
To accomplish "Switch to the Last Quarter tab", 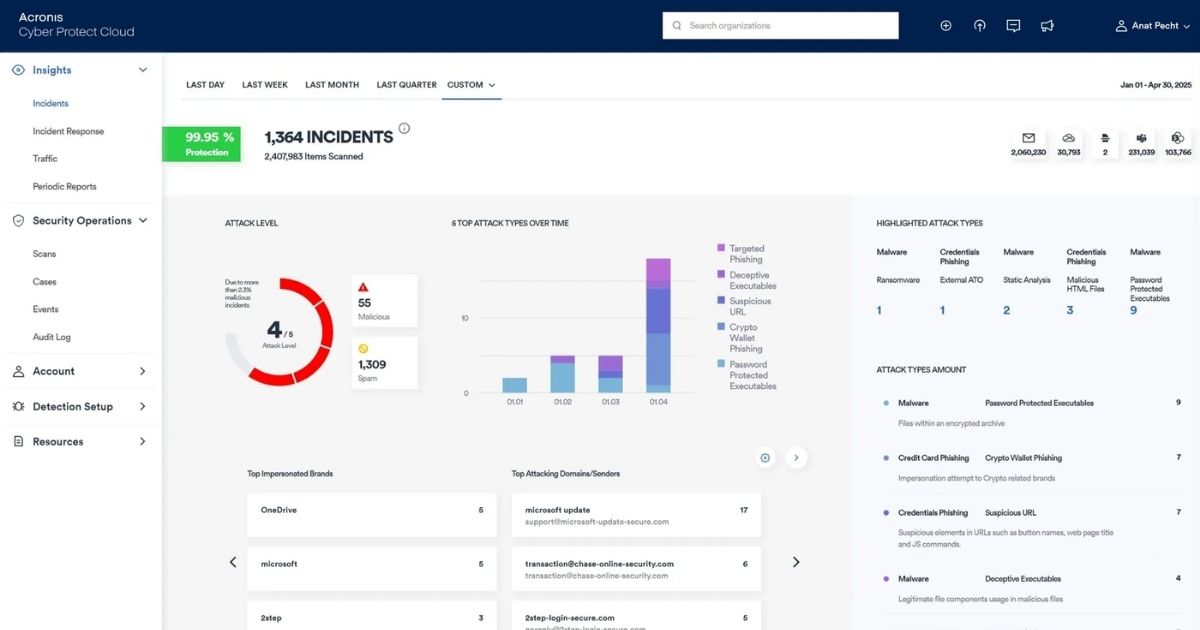I will coord(406,85).
